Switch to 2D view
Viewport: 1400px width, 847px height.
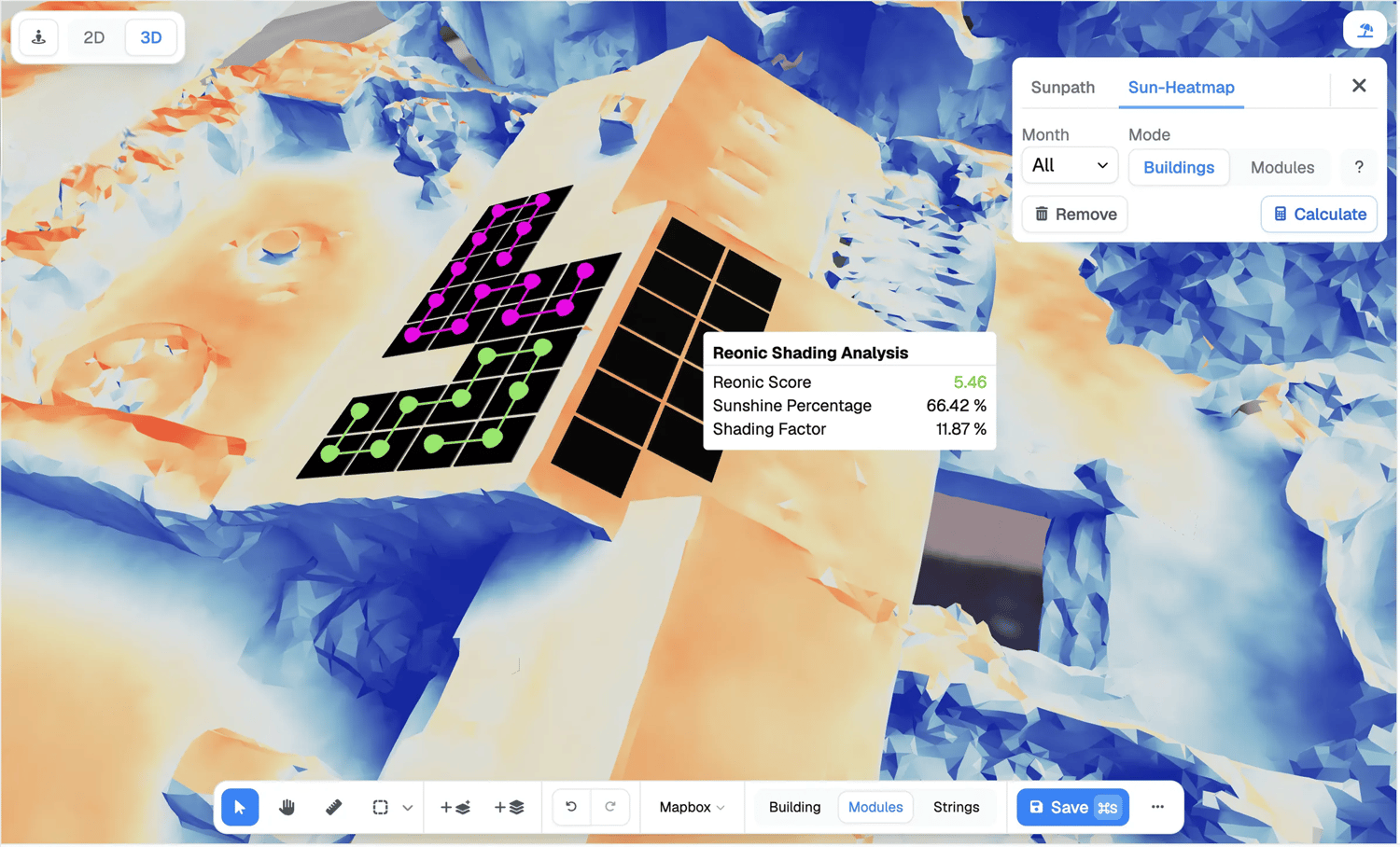click(x=93, y=37)
